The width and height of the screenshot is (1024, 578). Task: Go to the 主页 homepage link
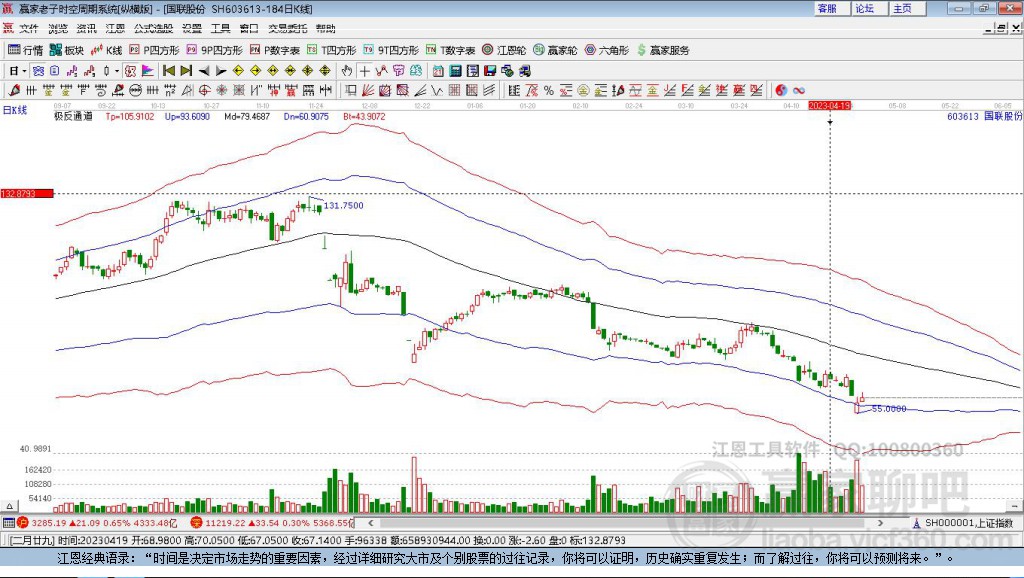(x=903, y=8)
